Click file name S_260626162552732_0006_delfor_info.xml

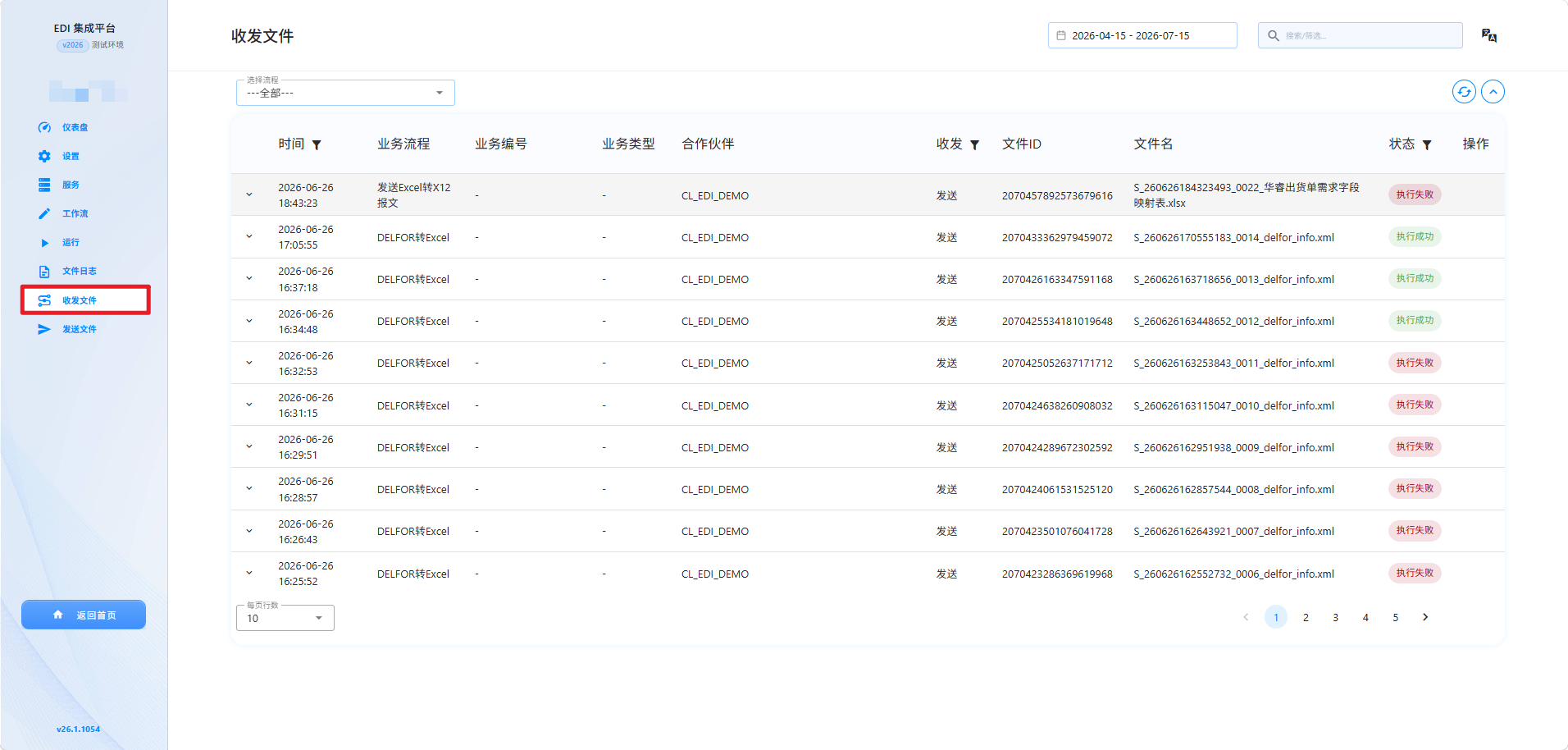click(x=1233, y=574)
